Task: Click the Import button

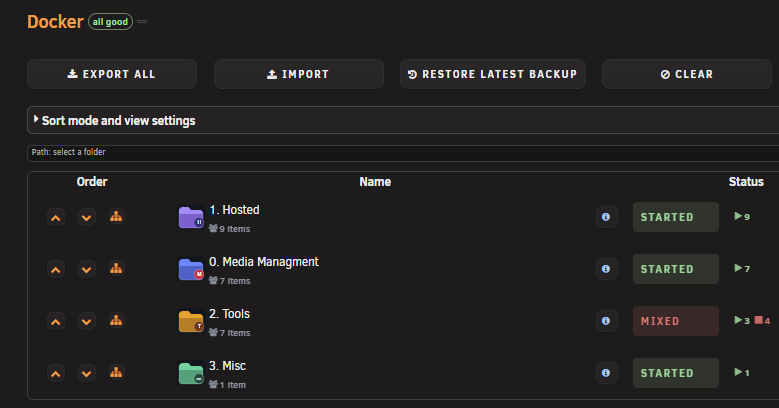Action: click(x=299, y=74)
